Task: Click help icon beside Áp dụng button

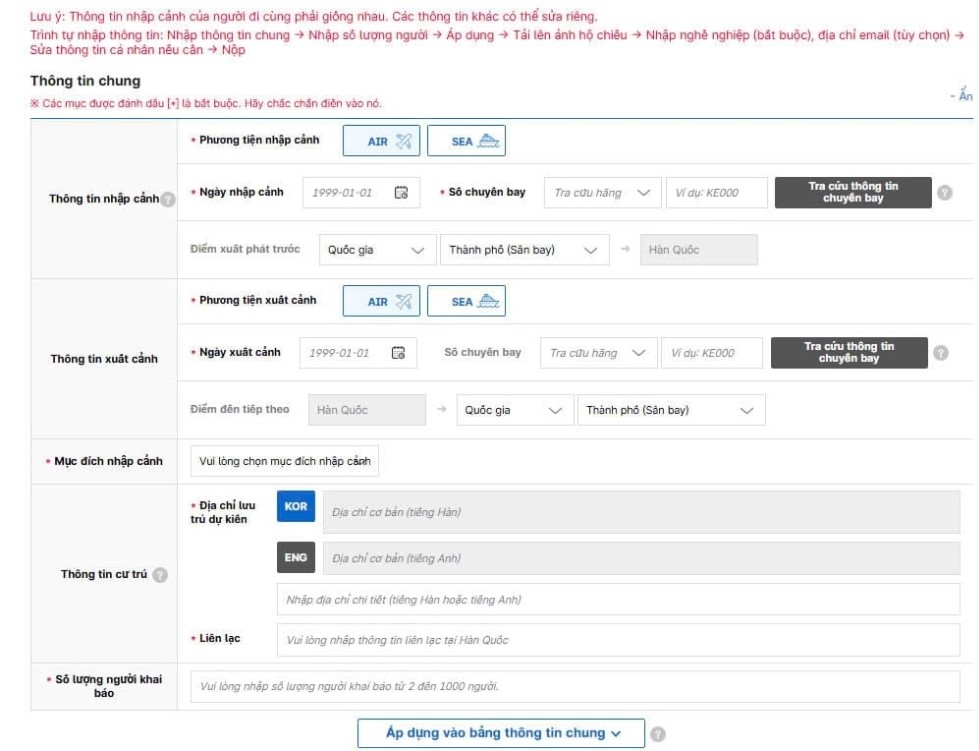Action: point(658,734)
